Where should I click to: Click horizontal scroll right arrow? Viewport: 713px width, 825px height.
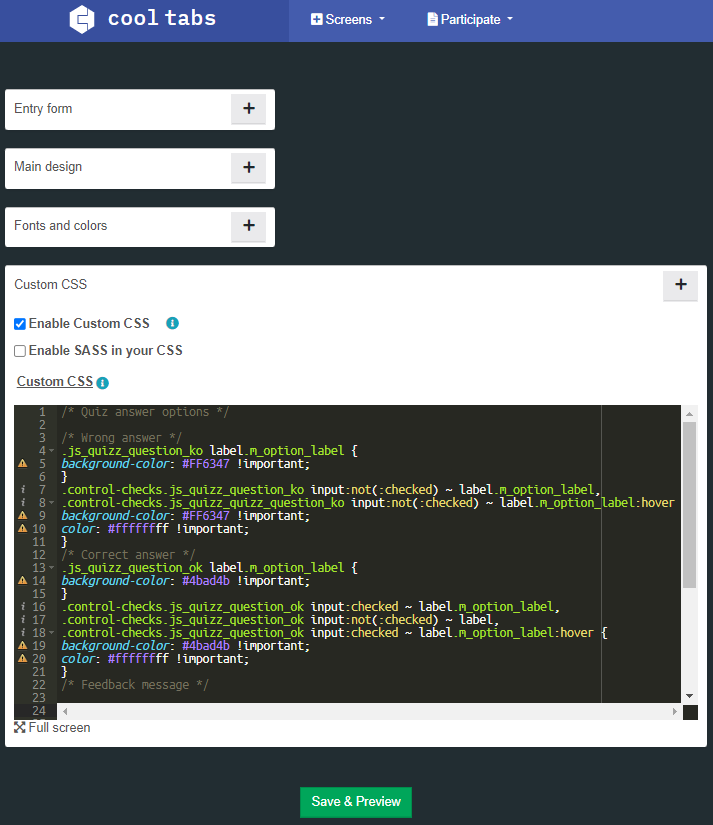[675, 711]
